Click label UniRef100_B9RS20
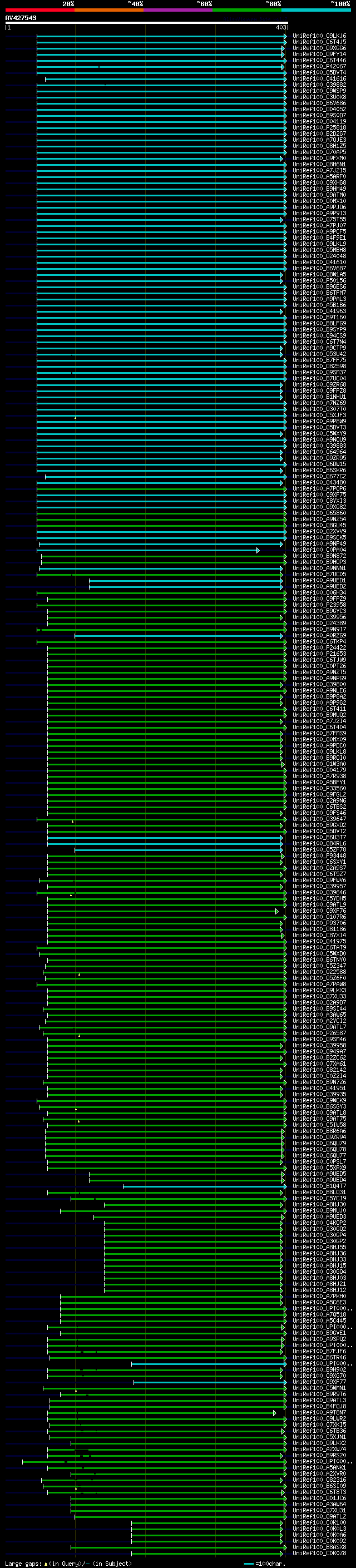Screen dimensions: 356x1568 [319, 1456]
